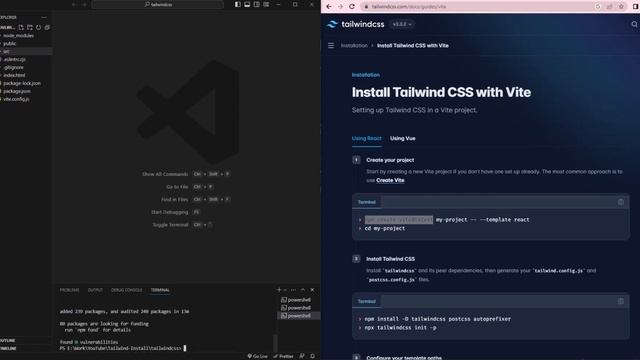Collapse all folders in VS Code explorer
This screenshot has height=360, width=640.
pos(47,27)
